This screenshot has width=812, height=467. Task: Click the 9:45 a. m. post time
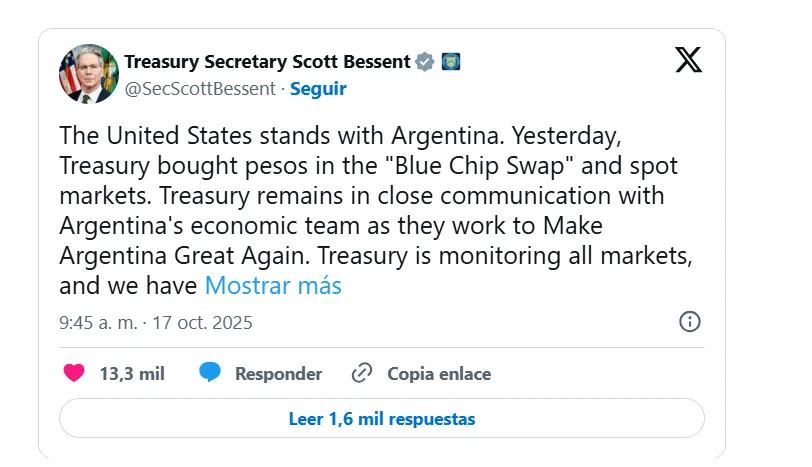coord(97,323)
